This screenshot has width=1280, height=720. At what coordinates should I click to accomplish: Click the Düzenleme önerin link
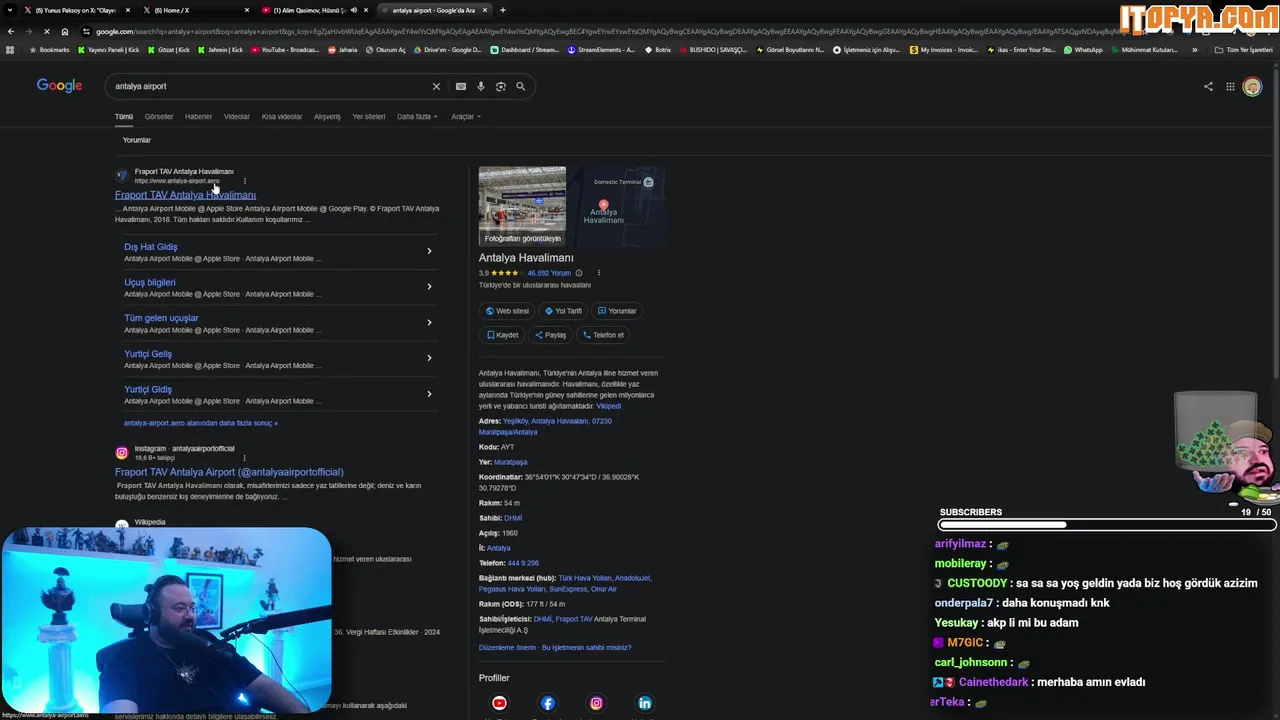coord(507,647)
